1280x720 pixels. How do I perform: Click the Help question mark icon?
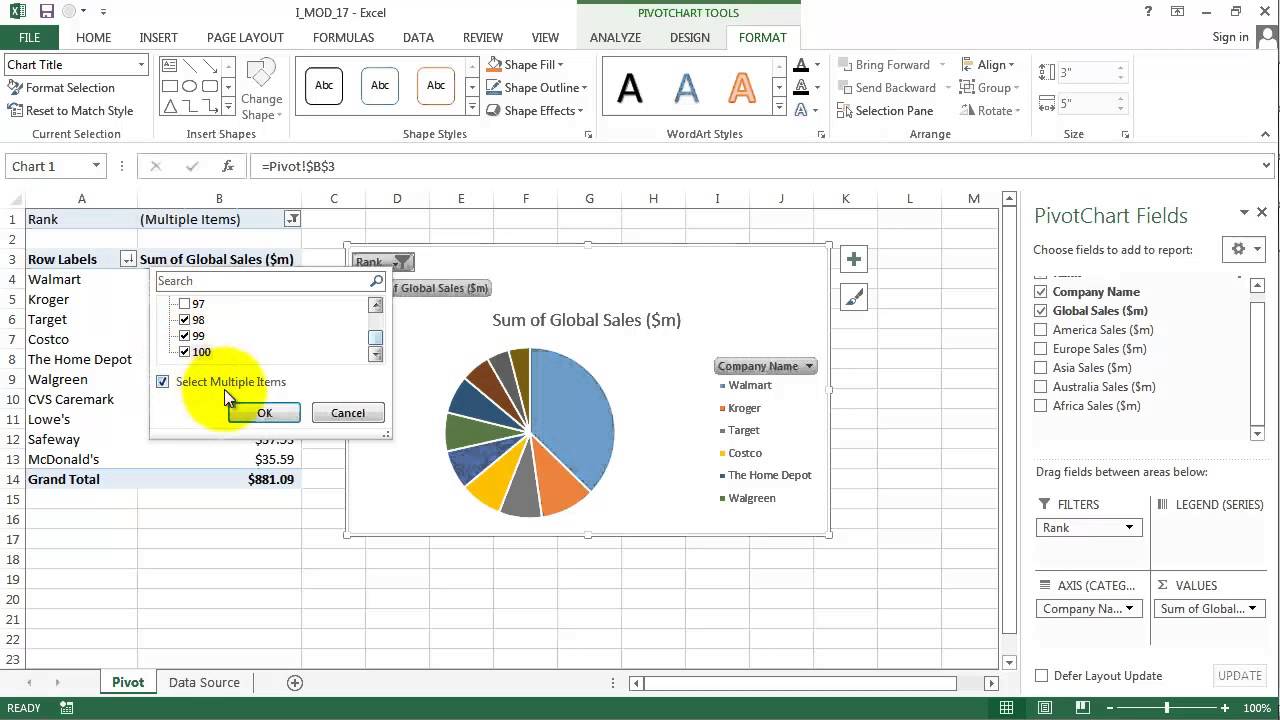click(1149, 12)
